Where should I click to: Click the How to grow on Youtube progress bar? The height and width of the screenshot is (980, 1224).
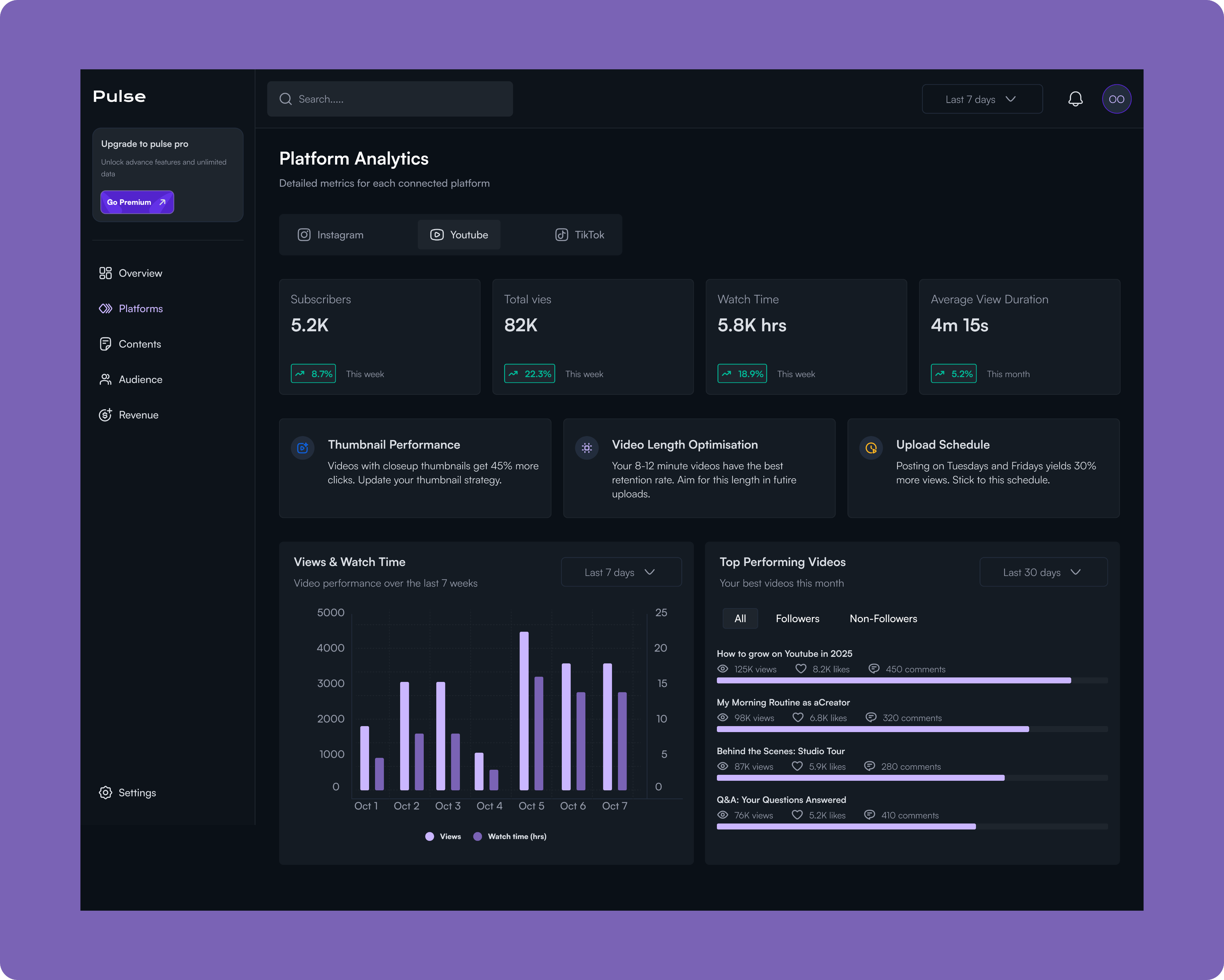(893, 680)
